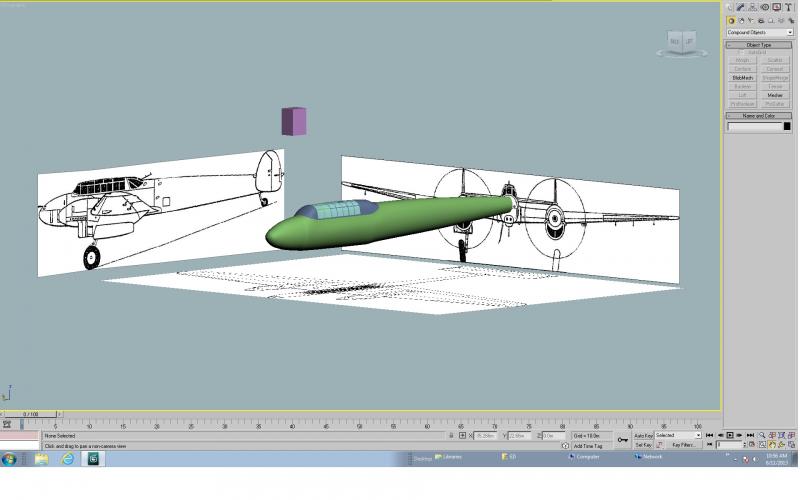Screen dimensions: 800x500
Task: Open the Hierarchy panel icon
Action: (x=753, y=7)
